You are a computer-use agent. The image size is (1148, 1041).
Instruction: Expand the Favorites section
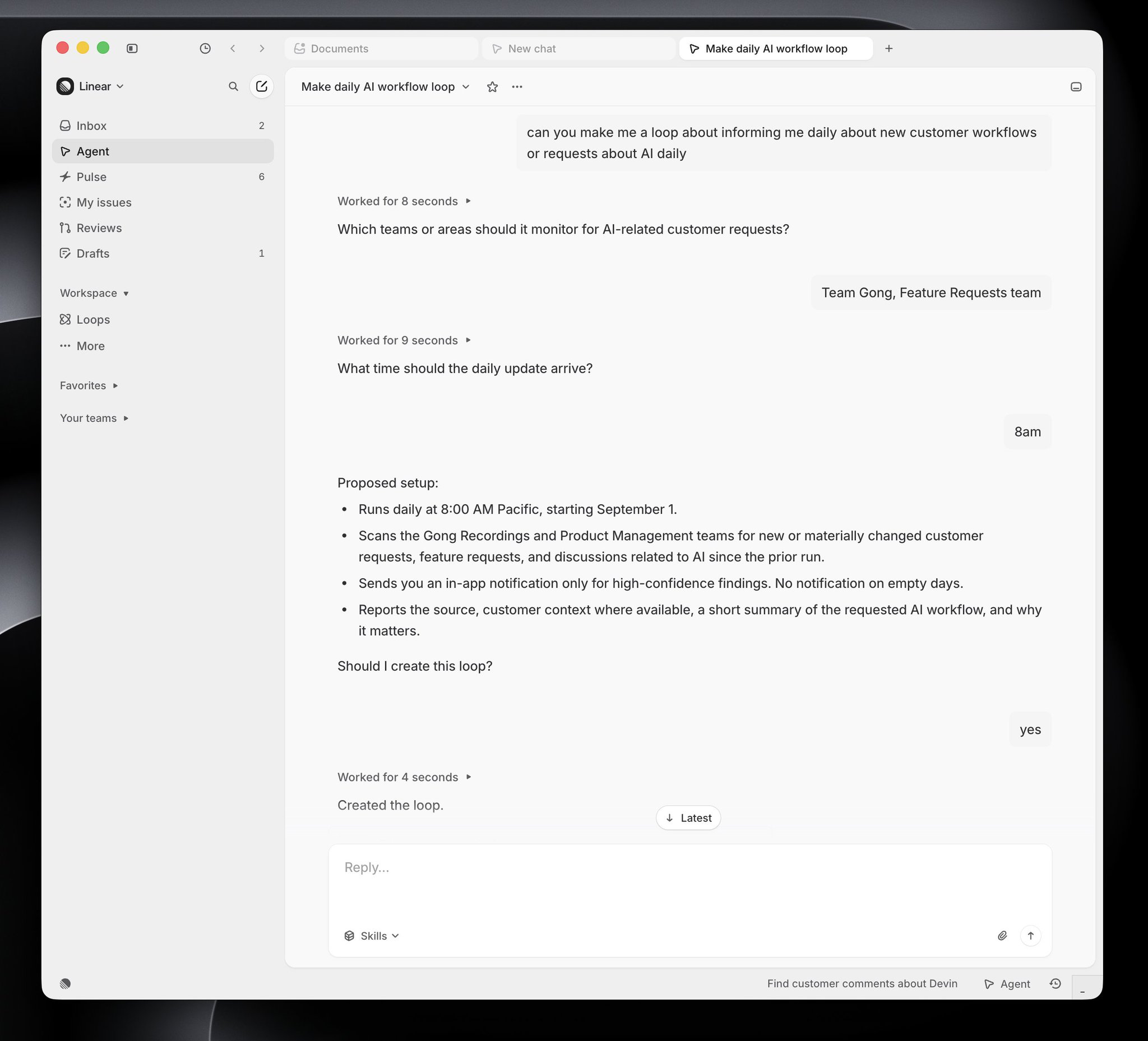(89, 385)
